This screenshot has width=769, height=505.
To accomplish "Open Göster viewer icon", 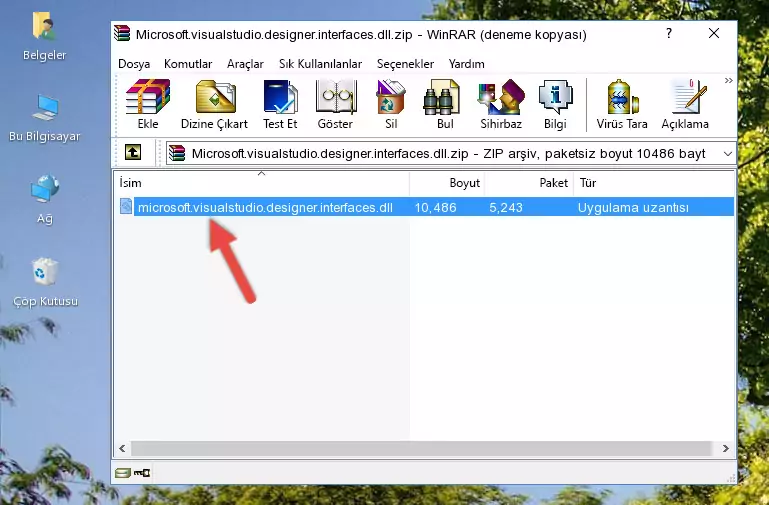I will (335, 104).
